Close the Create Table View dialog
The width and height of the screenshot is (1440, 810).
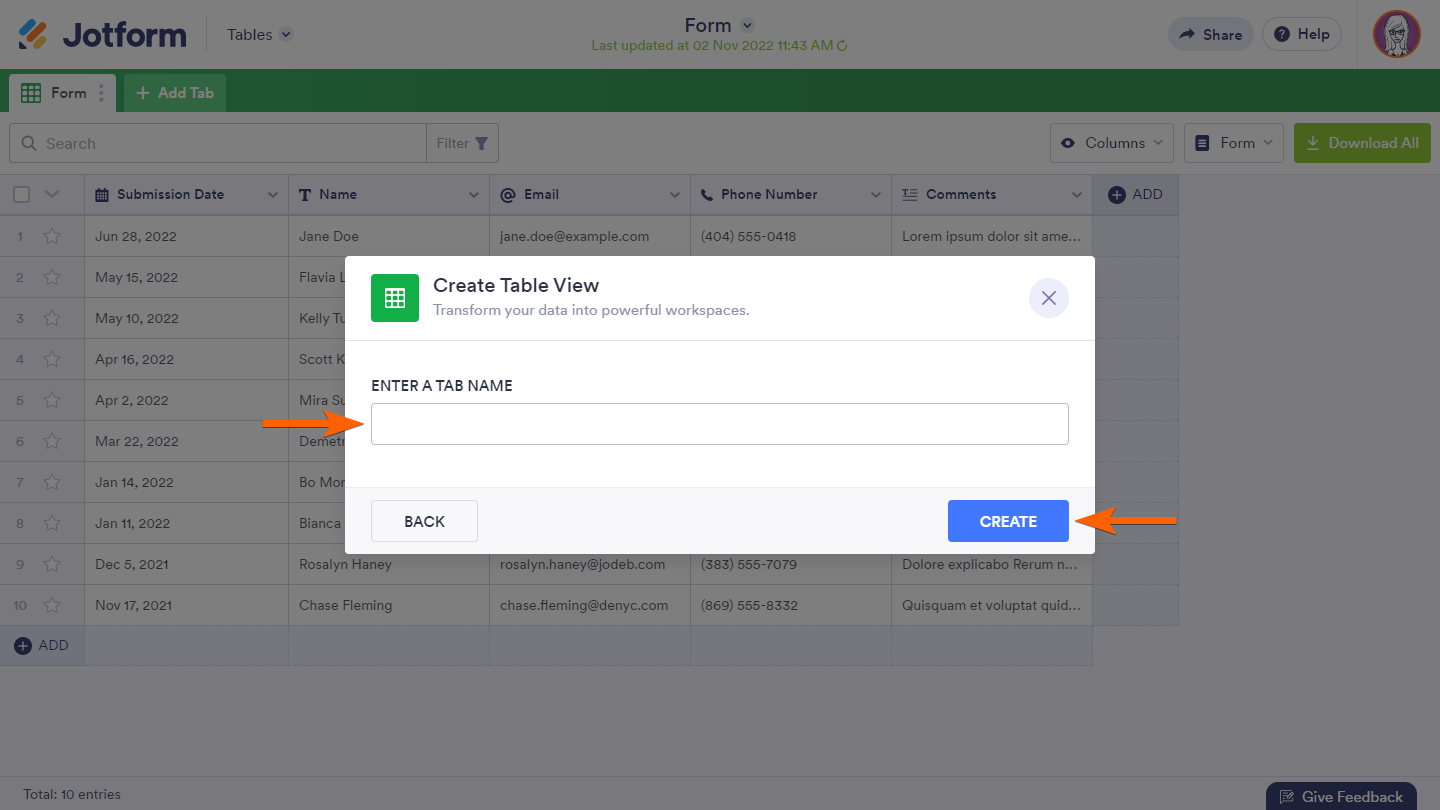point(1049,298)
